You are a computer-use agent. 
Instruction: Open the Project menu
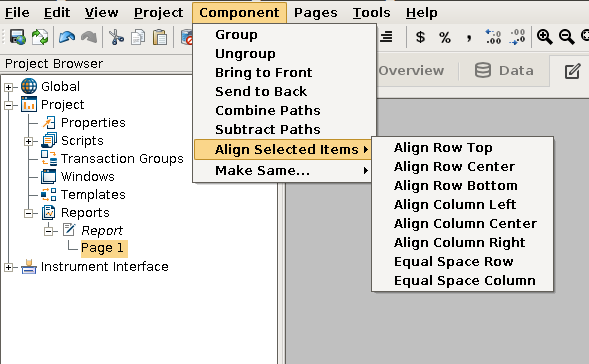(x=159, y=13)
